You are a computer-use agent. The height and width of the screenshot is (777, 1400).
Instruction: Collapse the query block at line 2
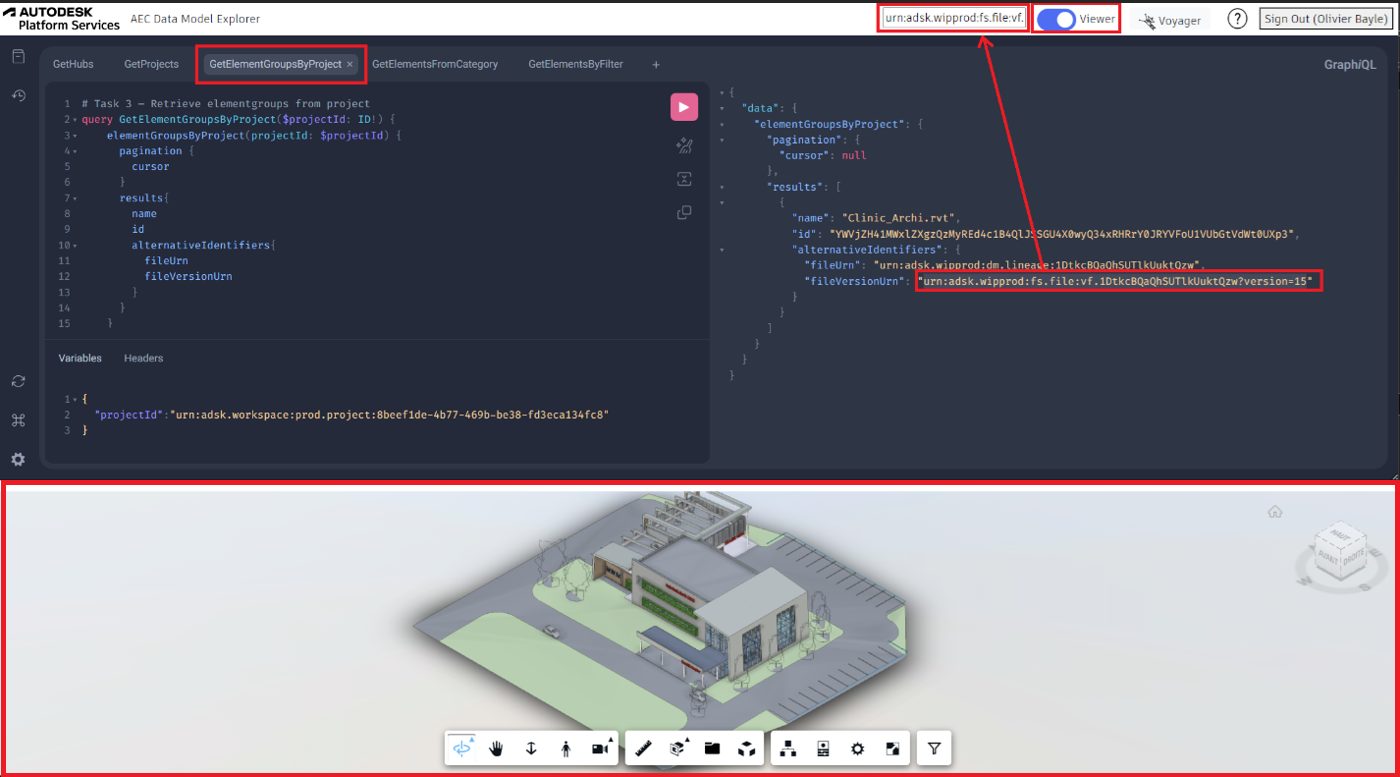[x=76, y=120]
